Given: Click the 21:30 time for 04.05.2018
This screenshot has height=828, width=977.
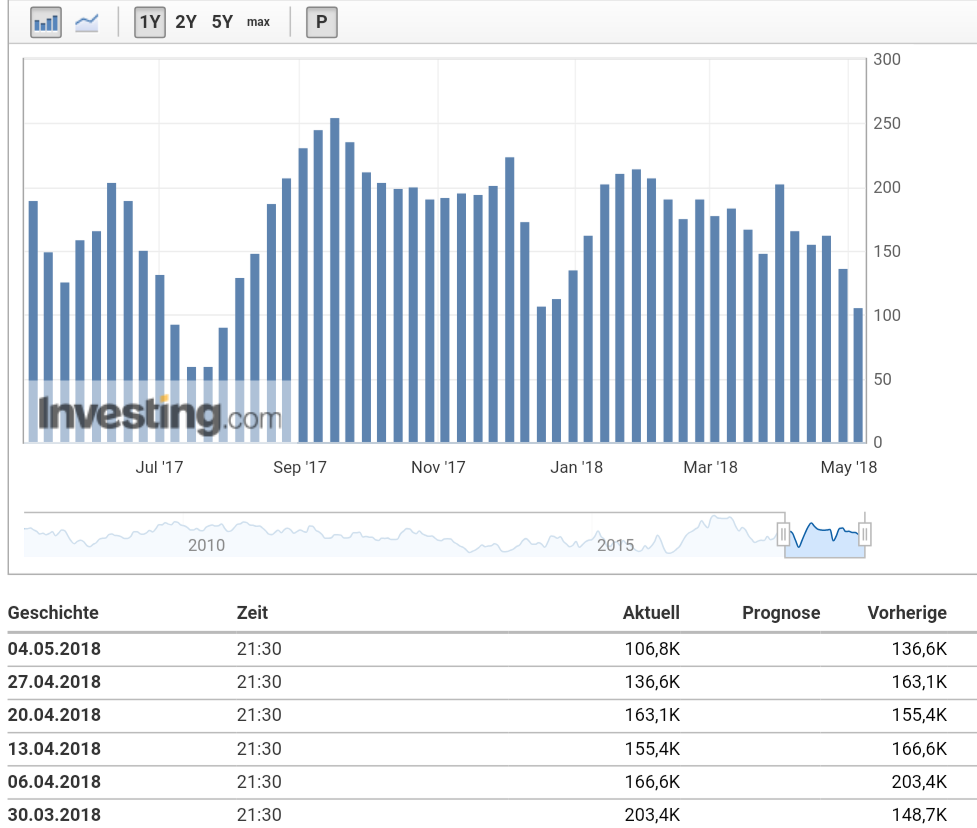Looking at the screenshot, I should pos(259,649).
